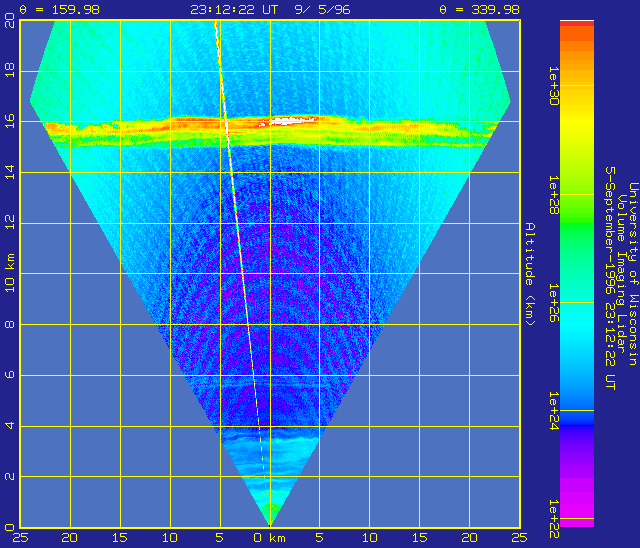Viewport: 640px width, 548px height.
Task: Click 'University of Wisconsin' rotated title line
Action: pyautogui.click(x=633, y=274)
